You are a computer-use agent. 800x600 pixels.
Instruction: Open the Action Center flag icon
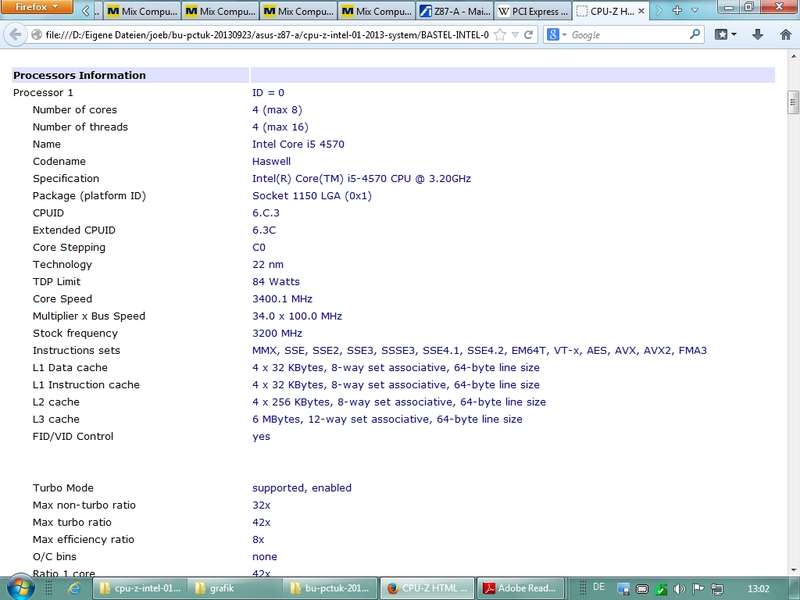[698, 589]
